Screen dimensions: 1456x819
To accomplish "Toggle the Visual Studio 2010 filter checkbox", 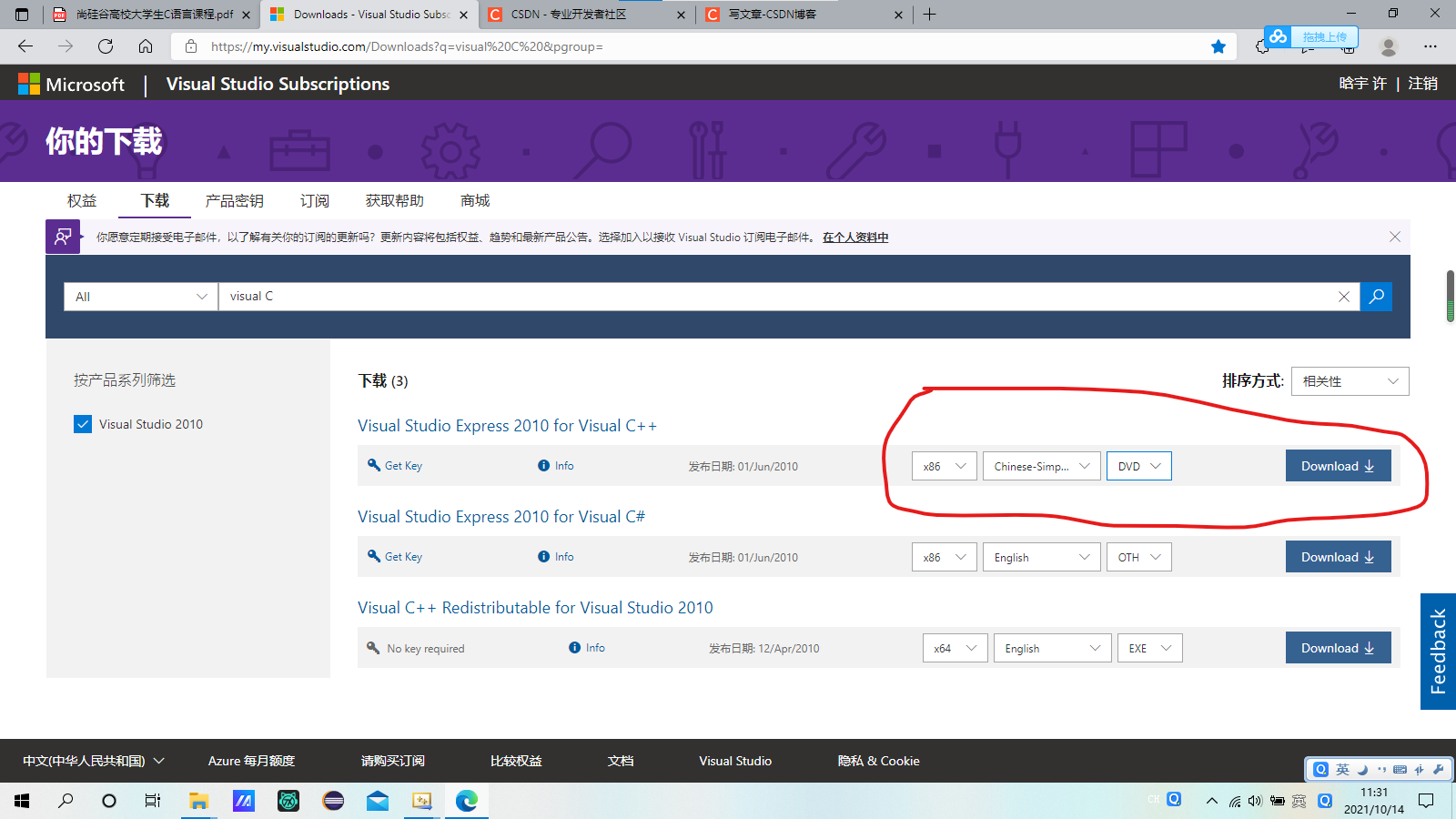I will point(83,423).
